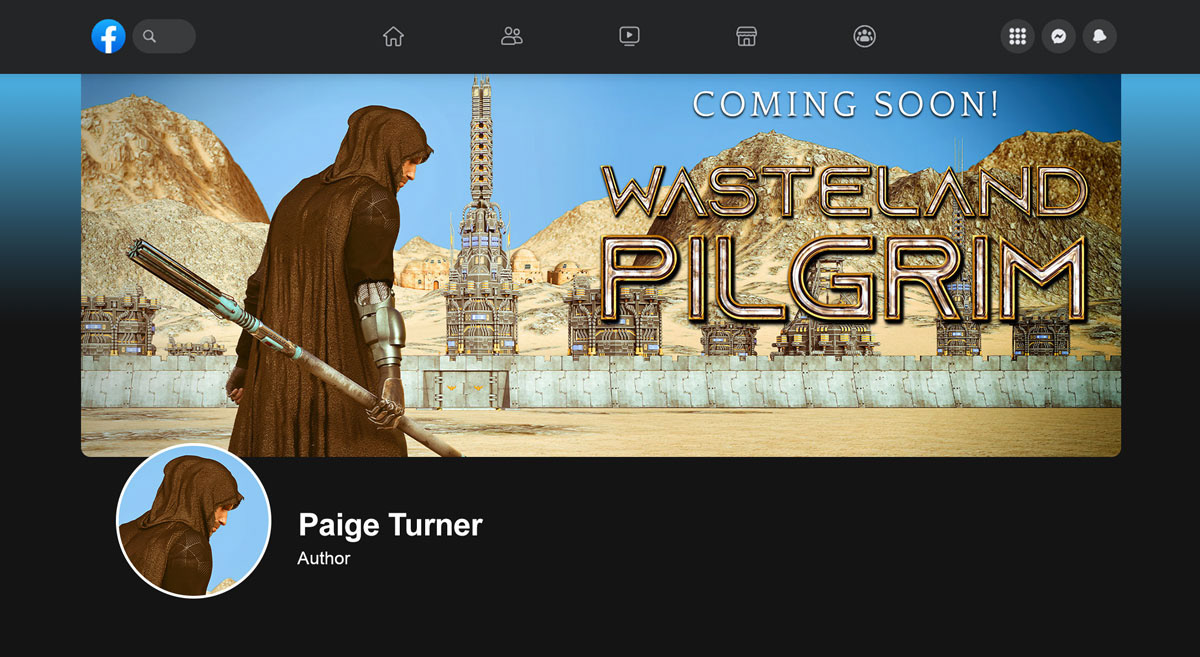Image resolution: width=1200 pixels, height=657 pixels.
Task: Open the apps grid menu
Action: click(x=1018, y=37)
